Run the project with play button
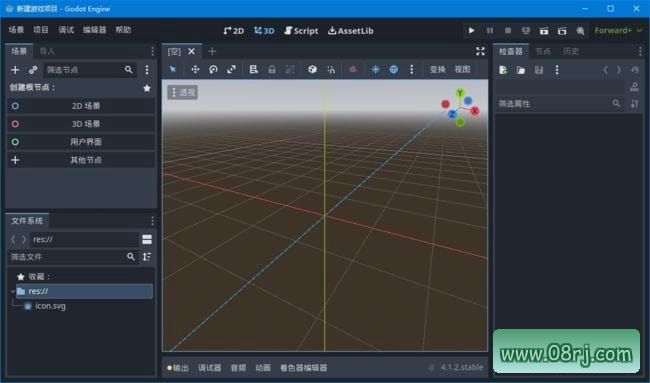The height and width of the screenshot is (383, 650). [471, 30]
